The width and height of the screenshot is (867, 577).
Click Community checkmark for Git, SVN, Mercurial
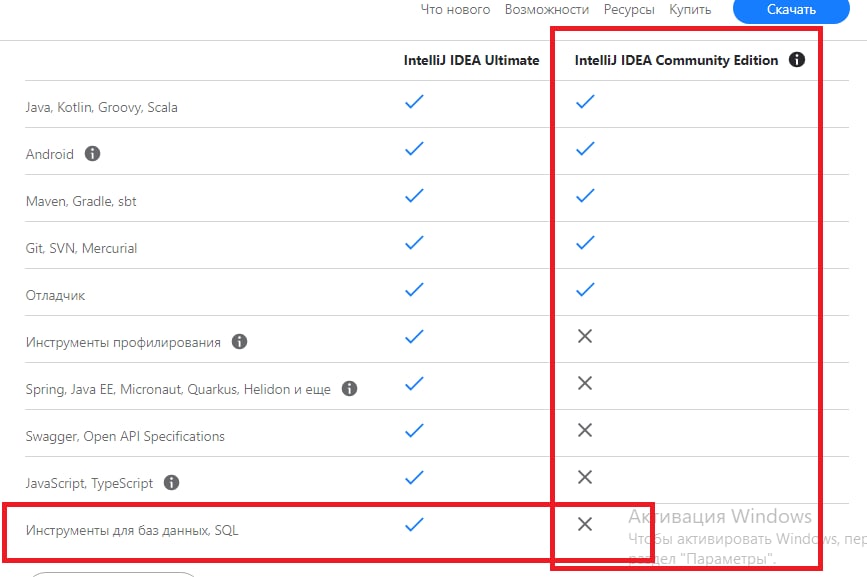[x=585, y=243]
